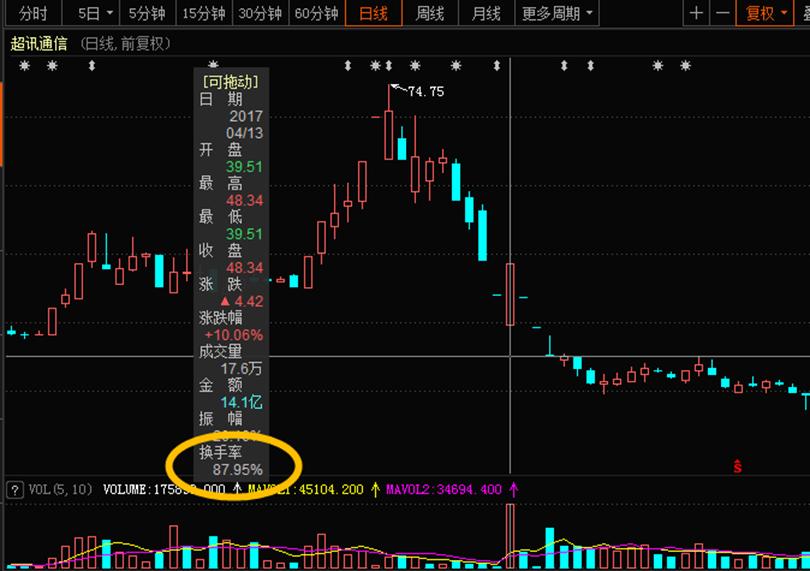
Task: Open the 复权 adjustment dropdown
Action: [765, 13]
